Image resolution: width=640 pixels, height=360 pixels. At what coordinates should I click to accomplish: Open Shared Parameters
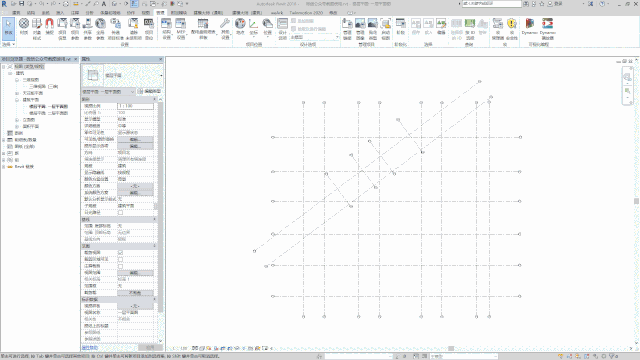click(x=87, y=29)
